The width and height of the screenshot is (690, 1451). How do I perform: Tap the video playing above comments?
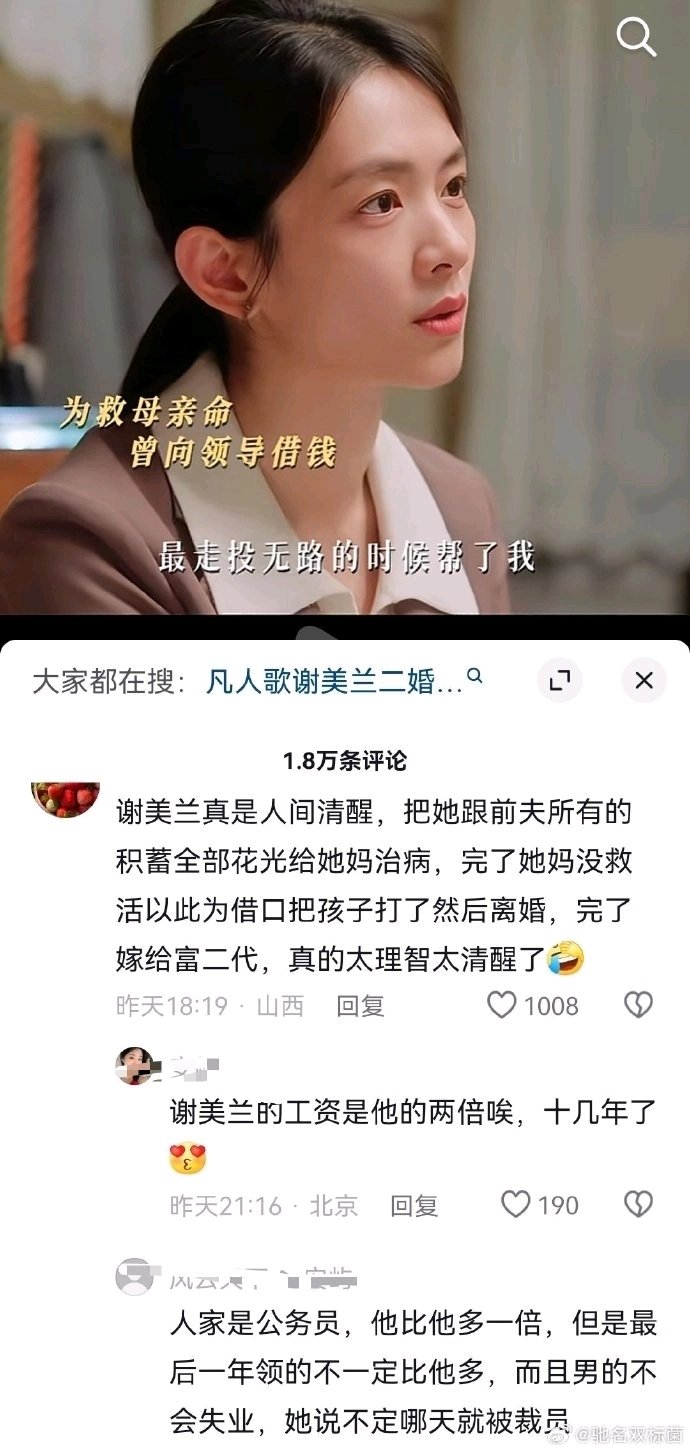tap(345, 307)
